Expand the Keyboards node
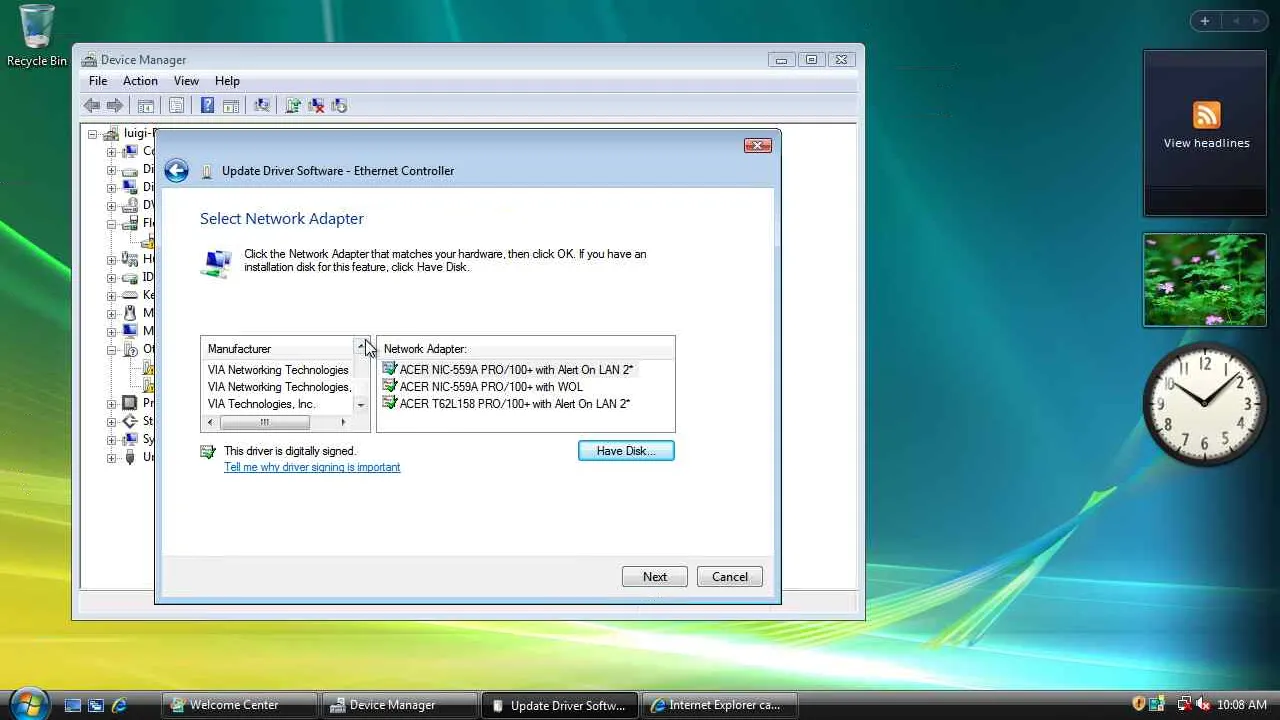1280x720 pixels. click(x=112, y=295)
